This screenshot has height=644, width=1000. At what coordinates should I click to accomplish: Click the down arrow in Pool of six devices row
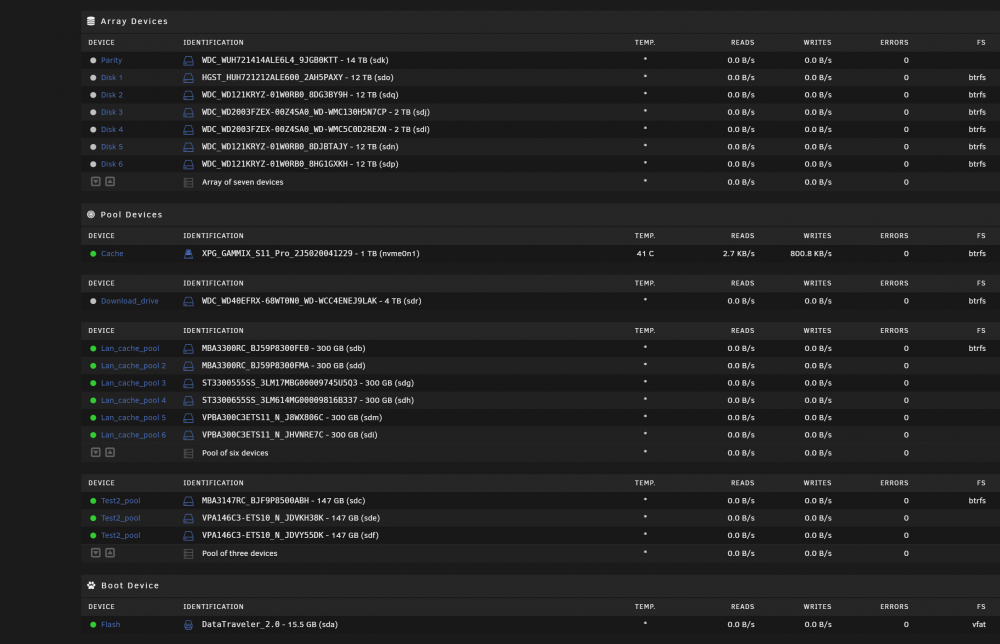coord(96,453)
